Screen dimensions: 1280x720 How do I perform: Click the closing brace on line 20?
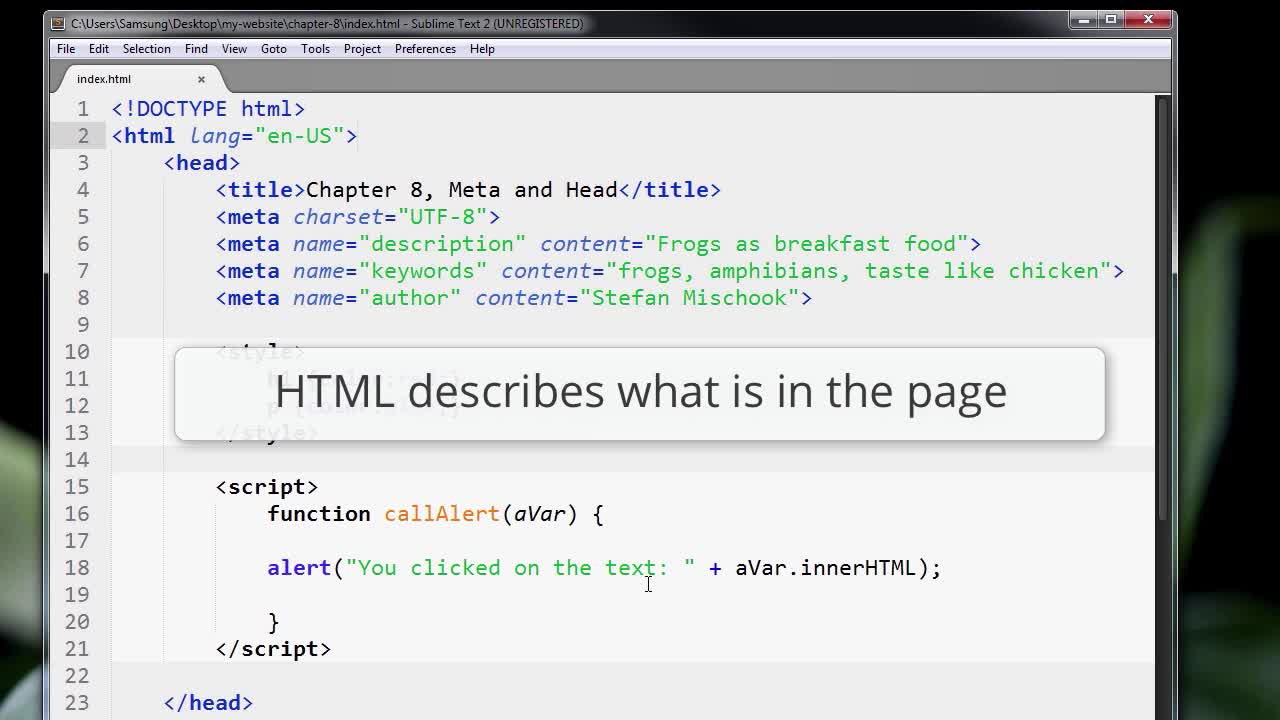click(273, 622)
